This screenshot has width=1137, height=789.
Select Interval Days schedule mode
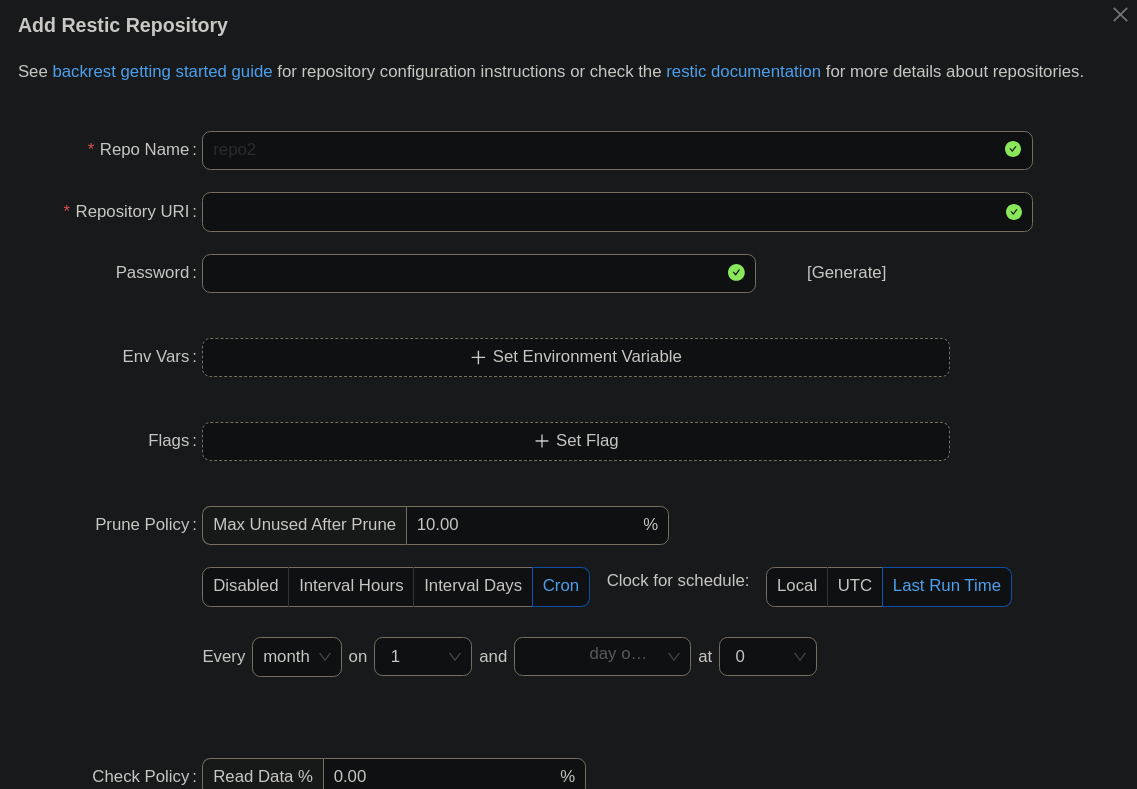[x=473, y=587]
